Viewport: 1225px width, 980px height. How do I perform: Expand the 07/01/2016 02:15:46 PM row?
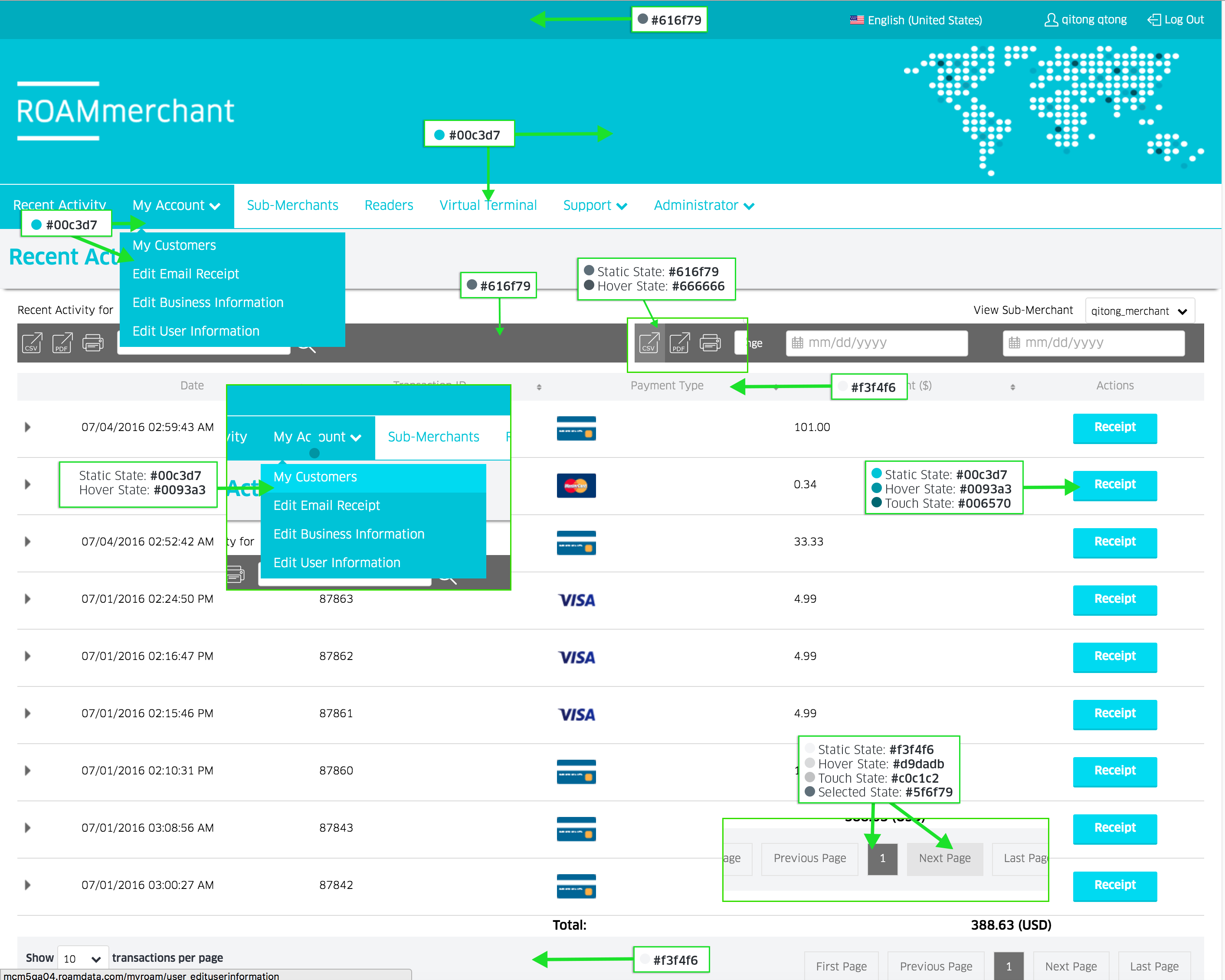coord(27,714)
